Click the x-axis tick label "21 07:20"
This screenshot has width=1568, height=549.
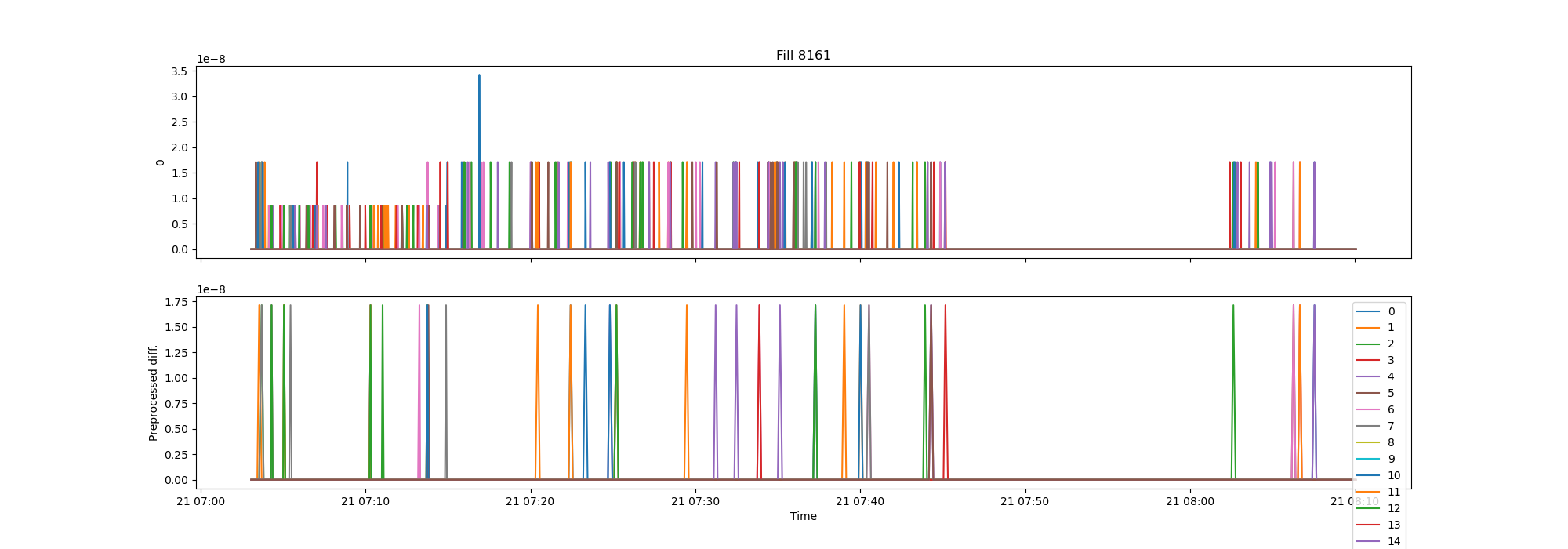click(x=531, y=501)
